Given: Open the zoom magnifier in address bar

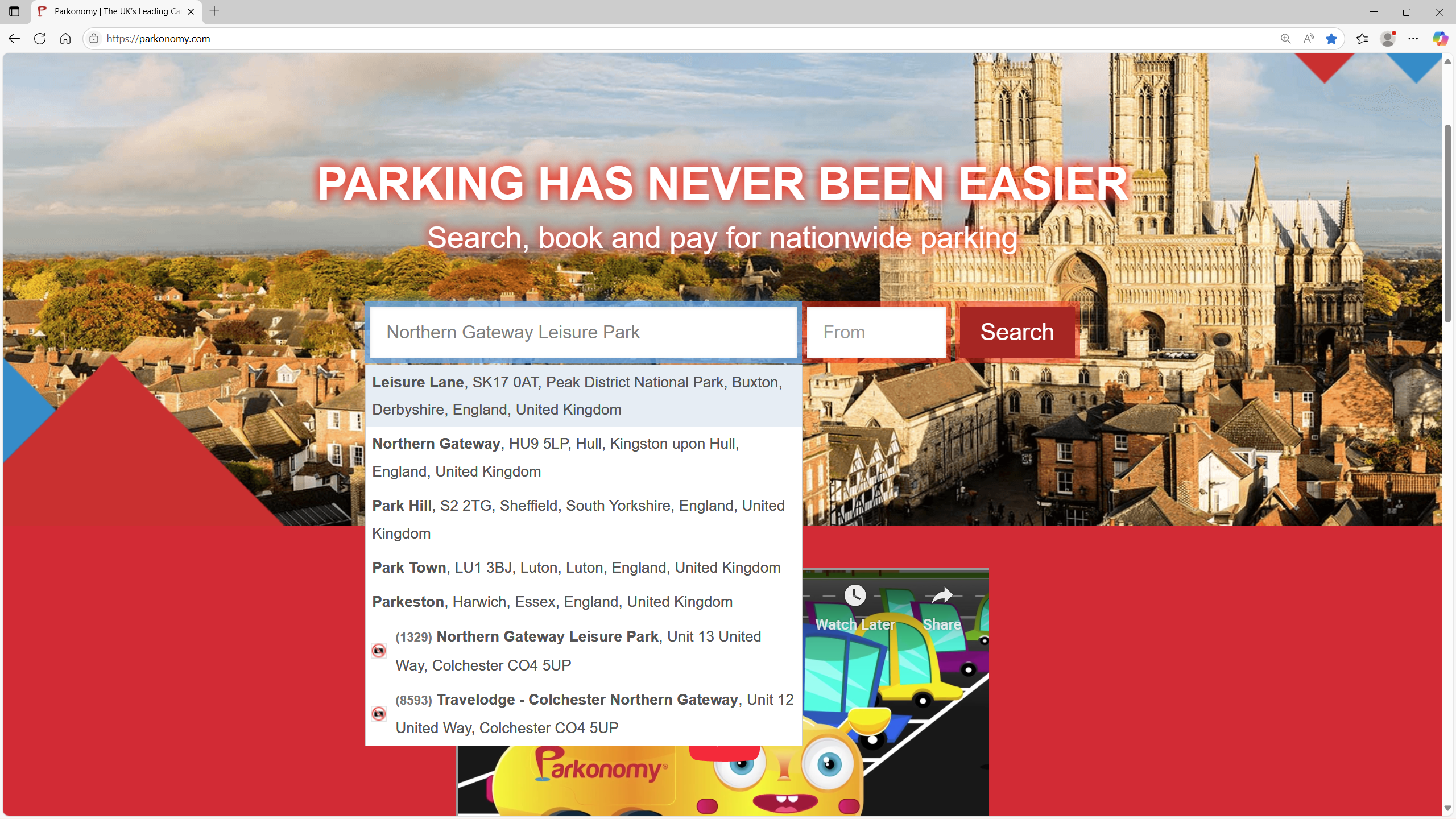Looking at the screenshot, I should [1285, 39].
